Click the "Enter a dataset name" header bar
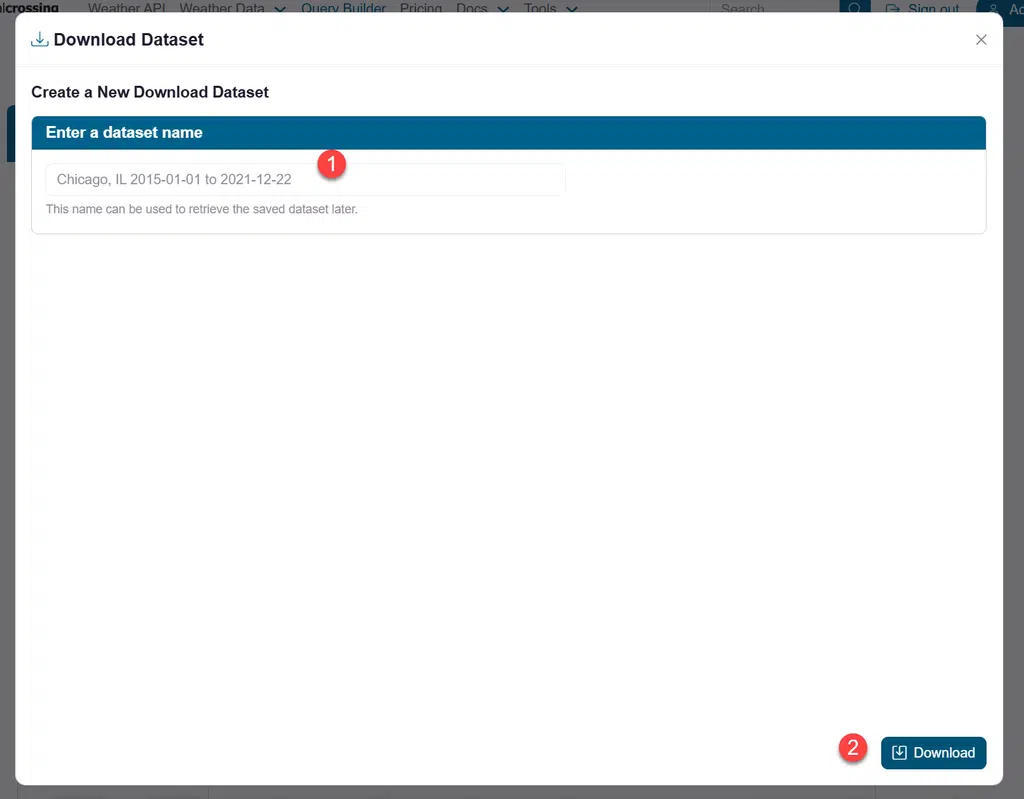The width and height of the screenshot is (1024, 799). click(509, 133)
